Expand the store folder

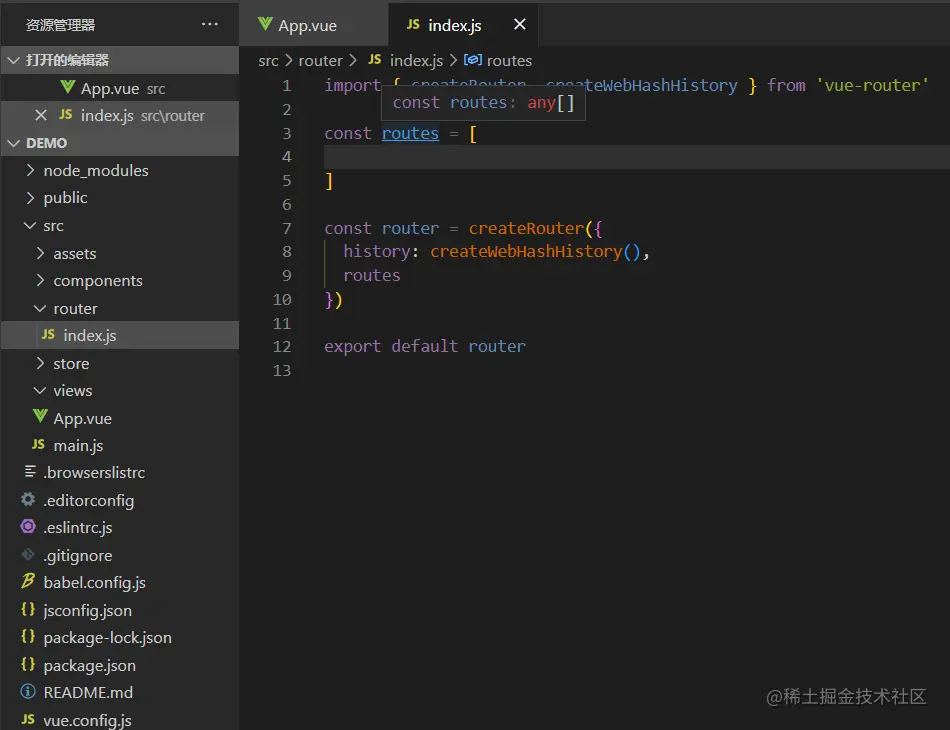pos(119,363)
